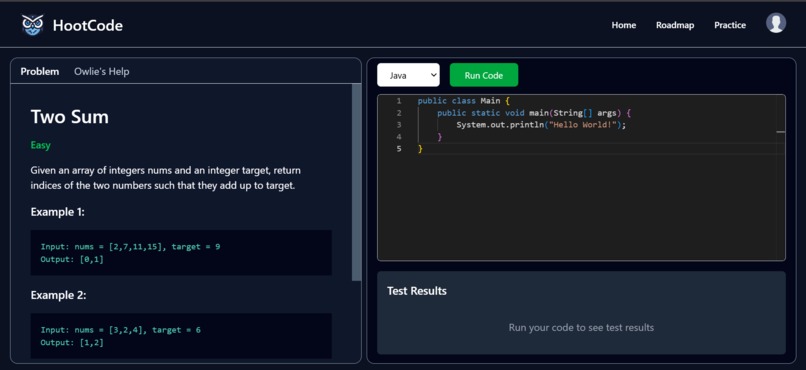Switch to the Problem tab
806x370 pixels.
(x=40, y=71)
